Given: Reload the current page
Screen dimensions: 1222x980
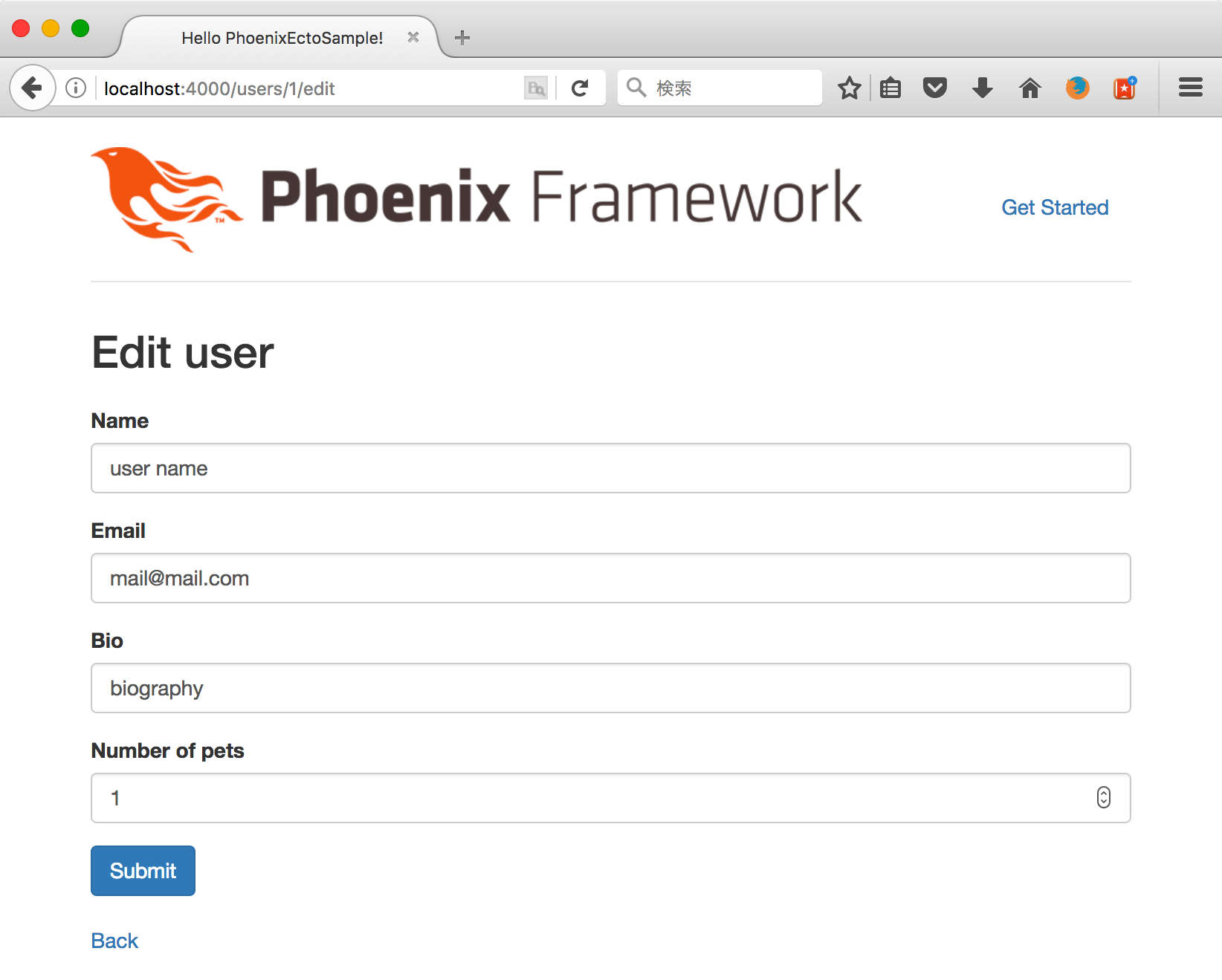Looking at the screenshot, I should (580, 88).
